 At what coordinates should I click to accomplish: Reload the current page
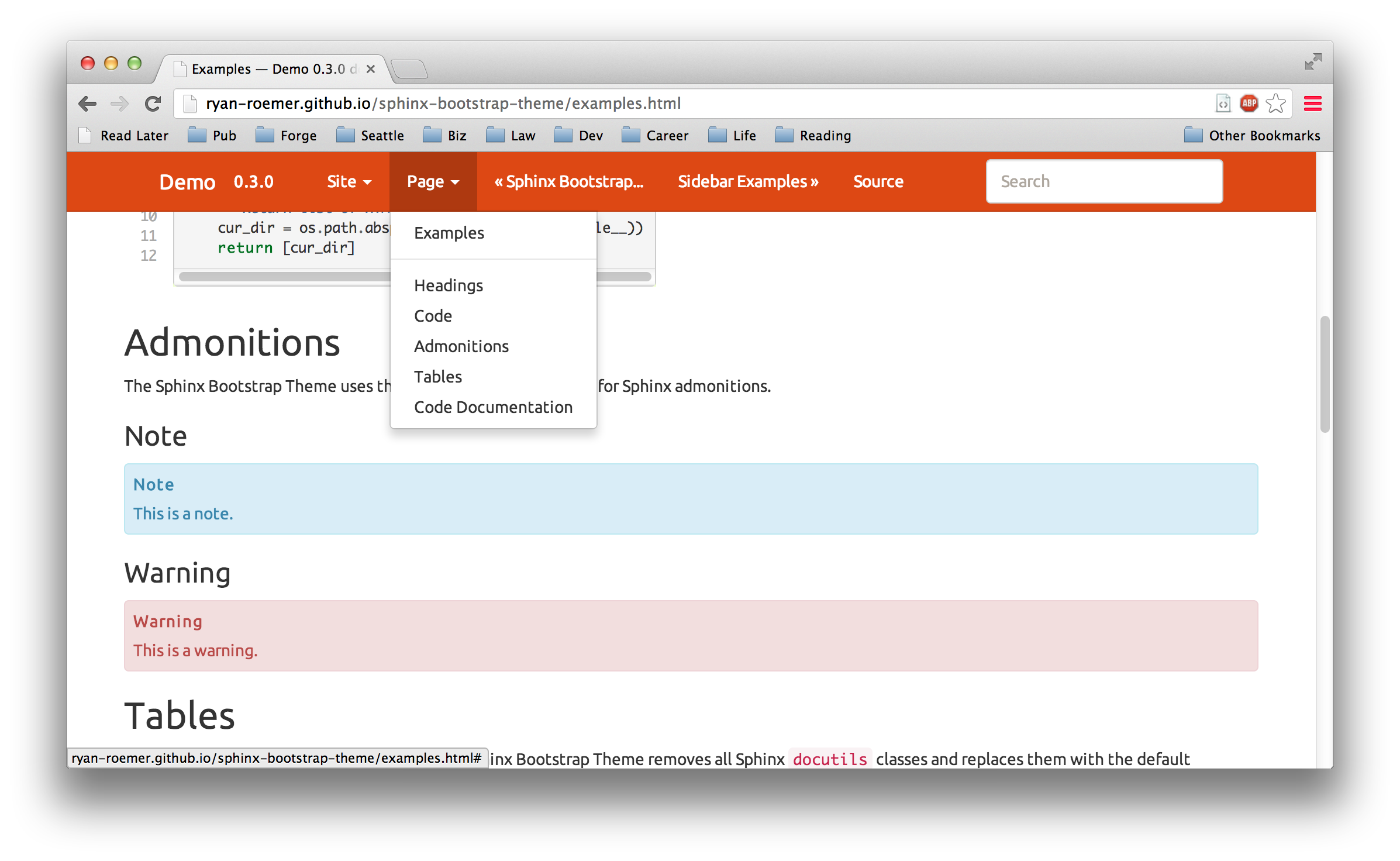152,104
